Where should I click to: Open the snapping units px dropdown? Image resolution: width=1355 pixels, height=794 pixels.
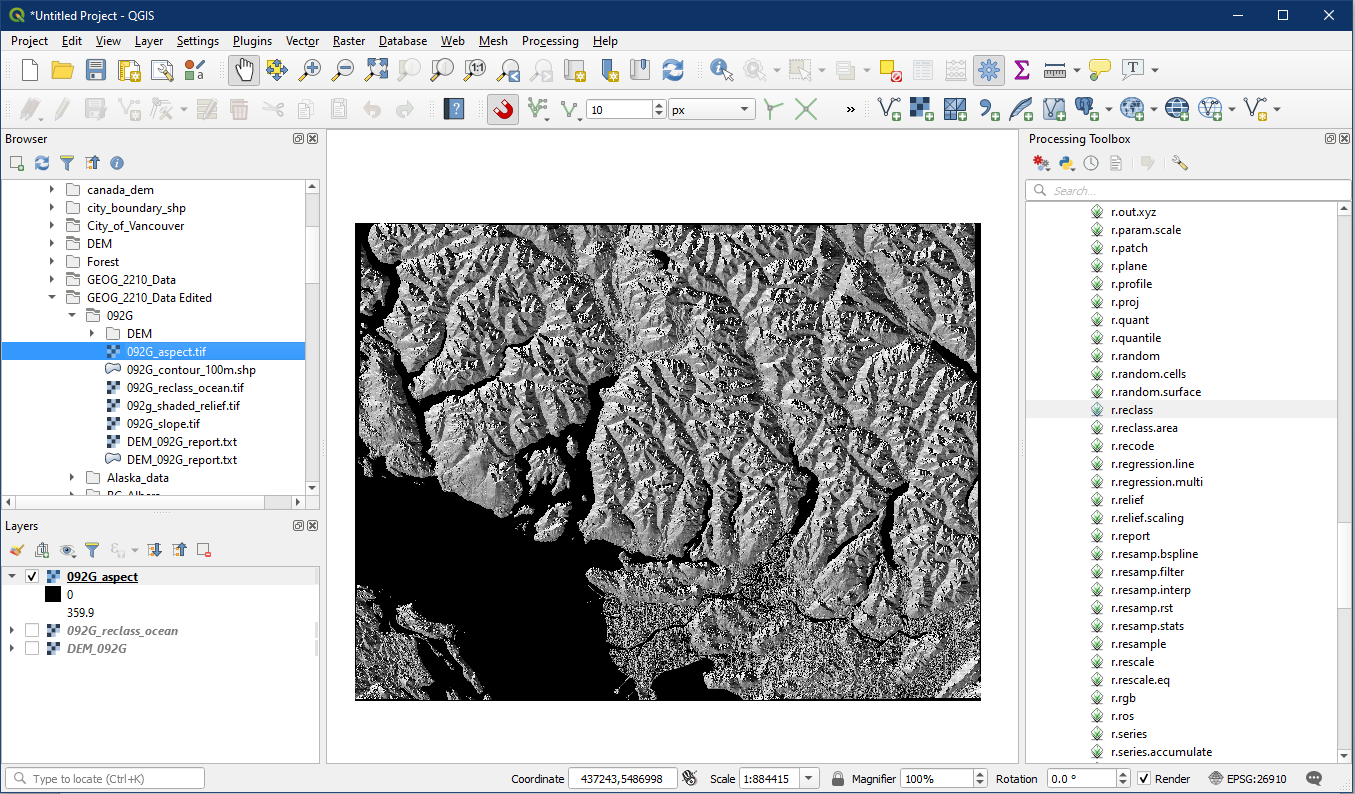pos(711,110)
